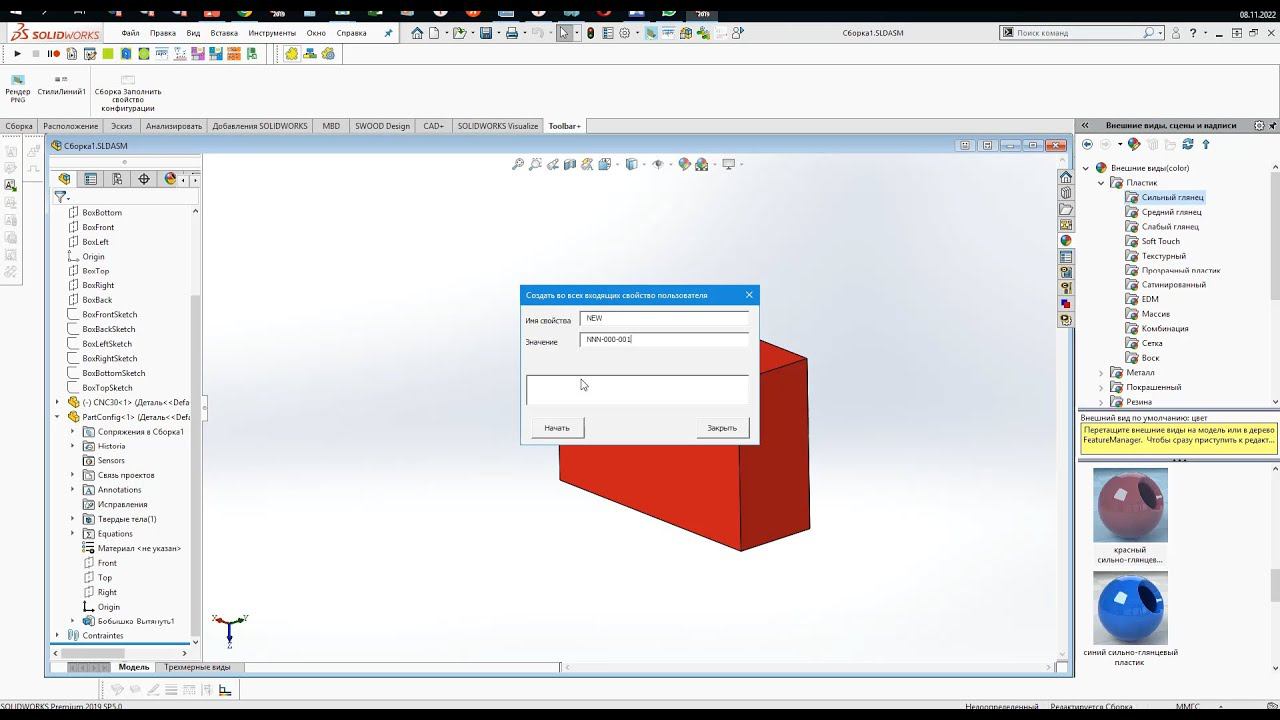Click the Имя свойства input field
This screenshot has width=1280, height=720.
(x=664, y=318)
